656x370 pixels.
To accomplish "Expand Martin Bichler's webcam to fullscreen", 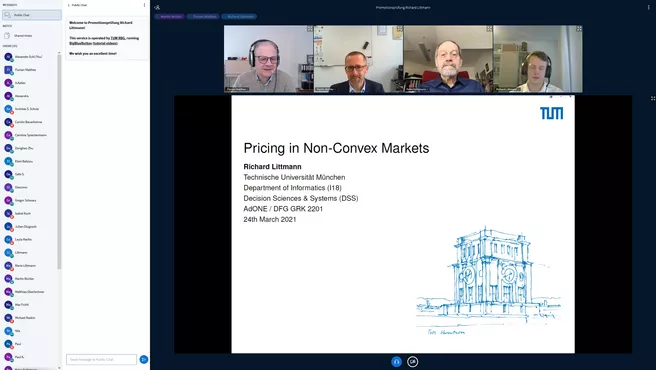I will click(x=400, y=29).
